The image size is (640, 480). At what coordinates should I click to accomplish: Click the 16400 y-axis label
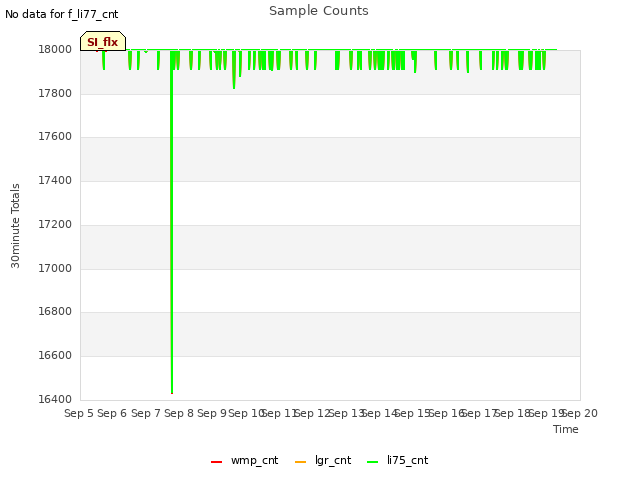coord(55,399)
